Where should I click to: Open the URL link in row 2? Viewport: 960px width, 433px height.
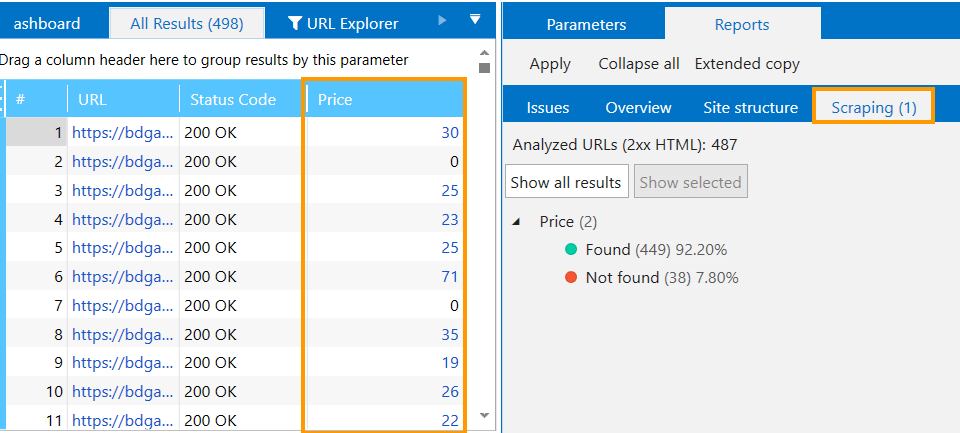tap(122, 162)
